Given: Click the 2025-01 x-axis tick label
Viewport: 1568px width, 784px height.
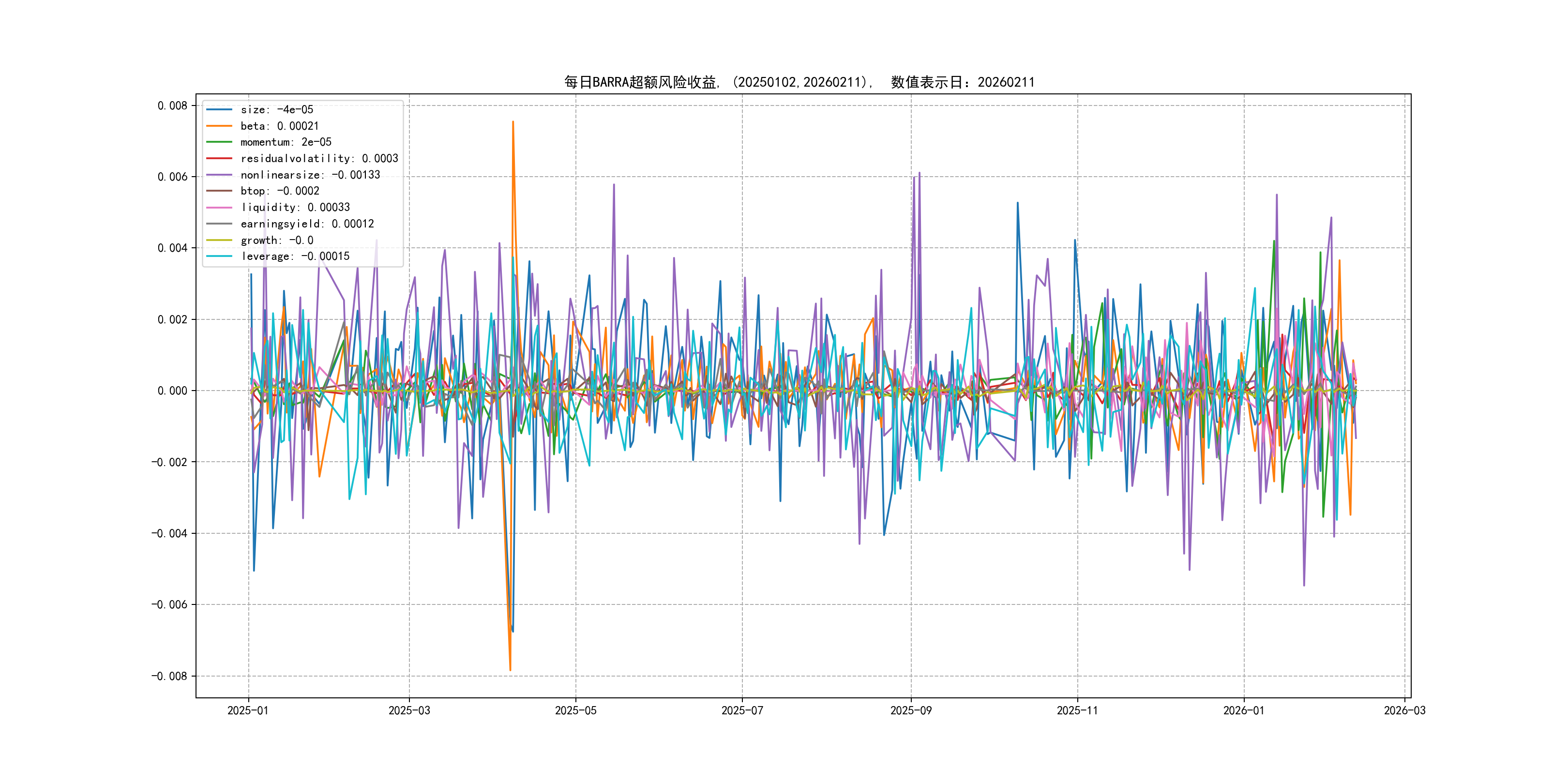Looking at the screenshot, I should point(248,710).
